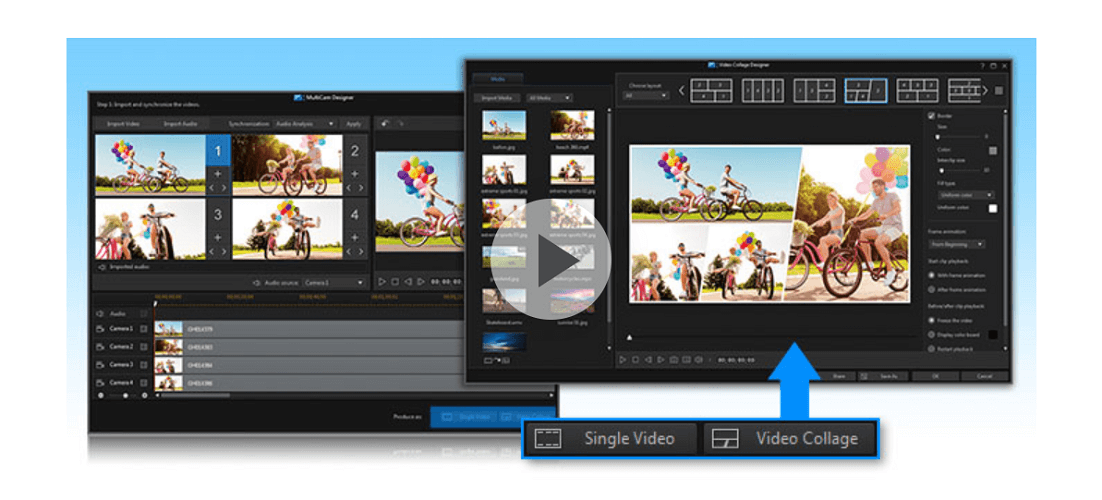Switch to the Media tab in Collage Designer
The width and height of the screenshot is (1102, 500).
(497, 78)
